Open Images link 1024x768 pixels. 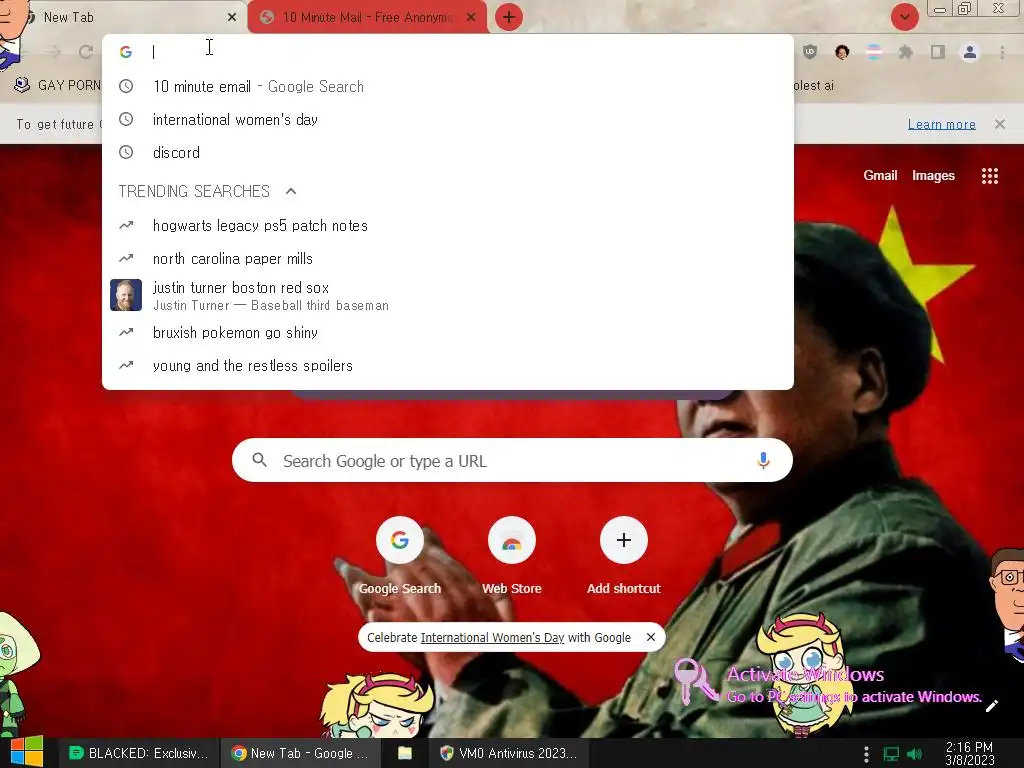[933, 175]
